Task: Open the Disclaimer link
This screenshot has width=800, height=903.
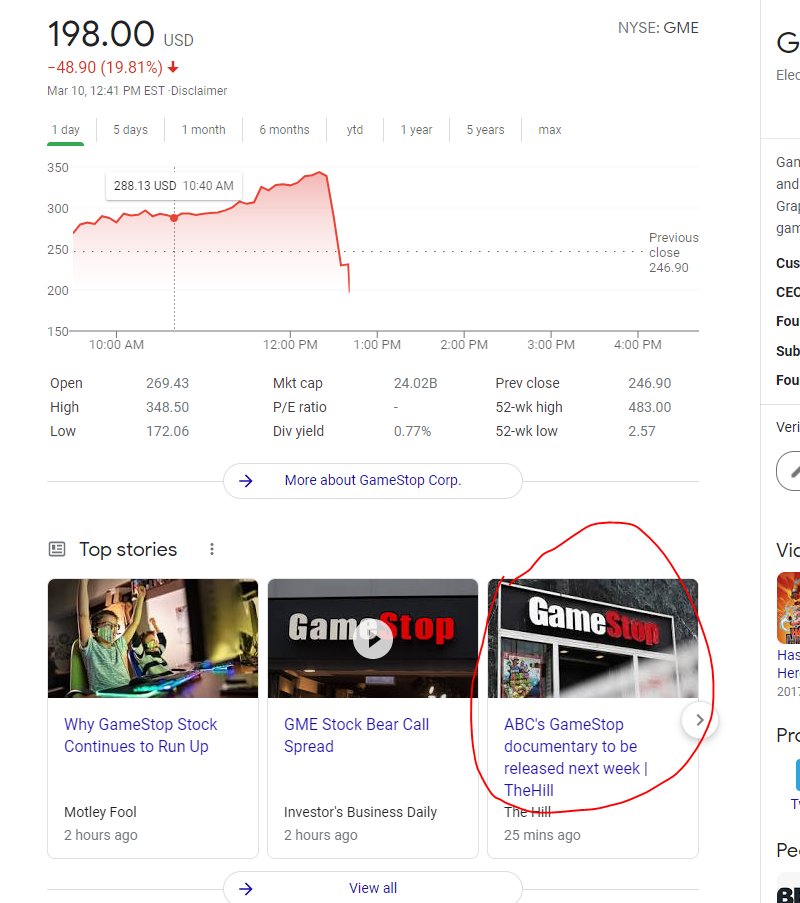Action: [x=199, y=90]
